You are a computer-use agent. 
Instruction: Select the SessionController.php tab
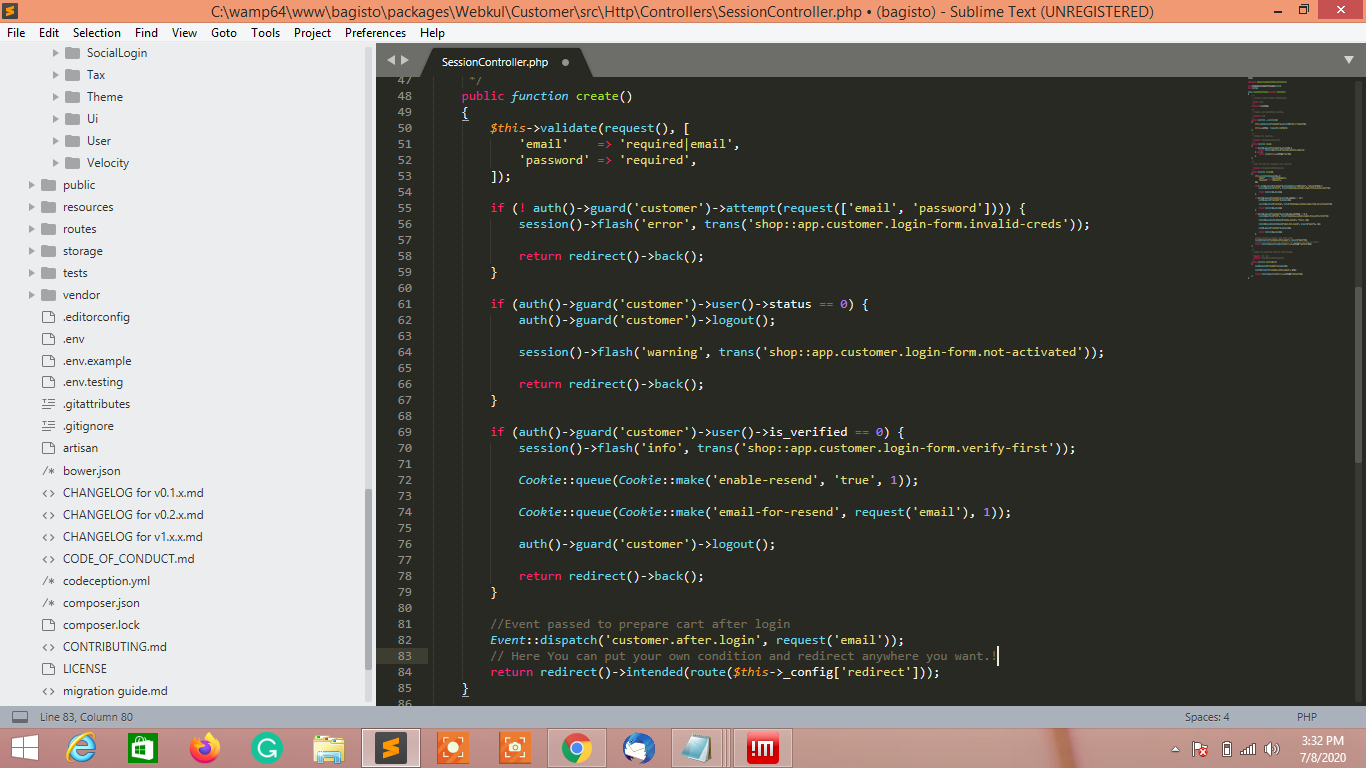coord(495,62)
